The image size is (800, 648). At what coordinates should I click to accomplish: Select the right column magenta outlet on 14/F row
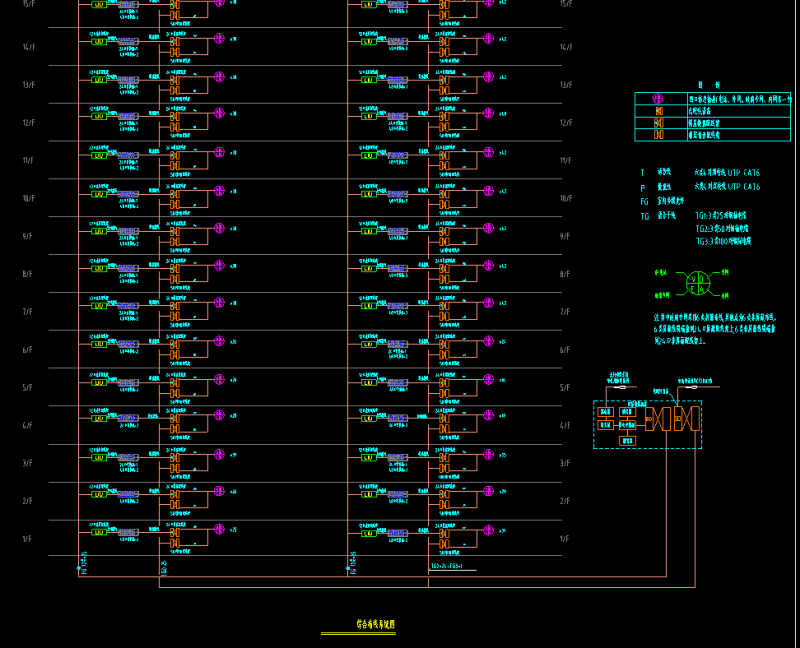coord(488,38)
